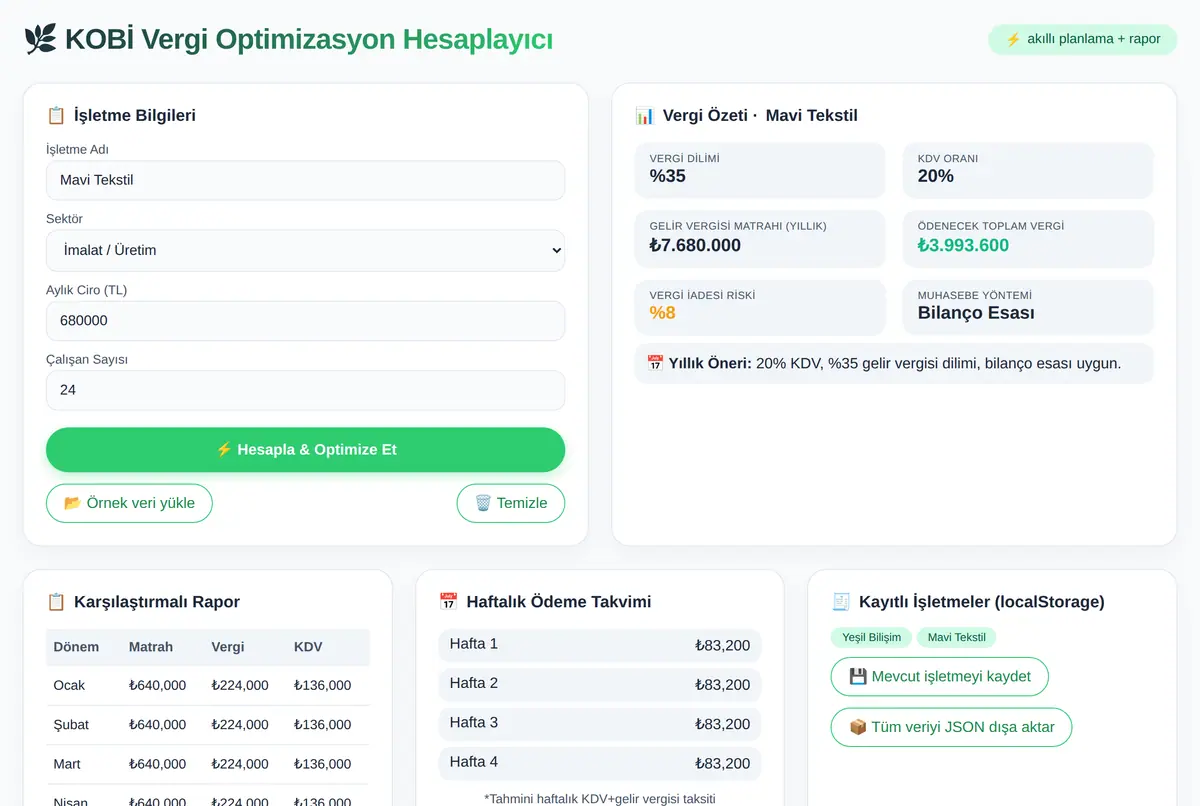The height and width of the screenshot is (806, 1200).
Task: Click the leaf logo icon in header
Action: click(x=40, y=39)
